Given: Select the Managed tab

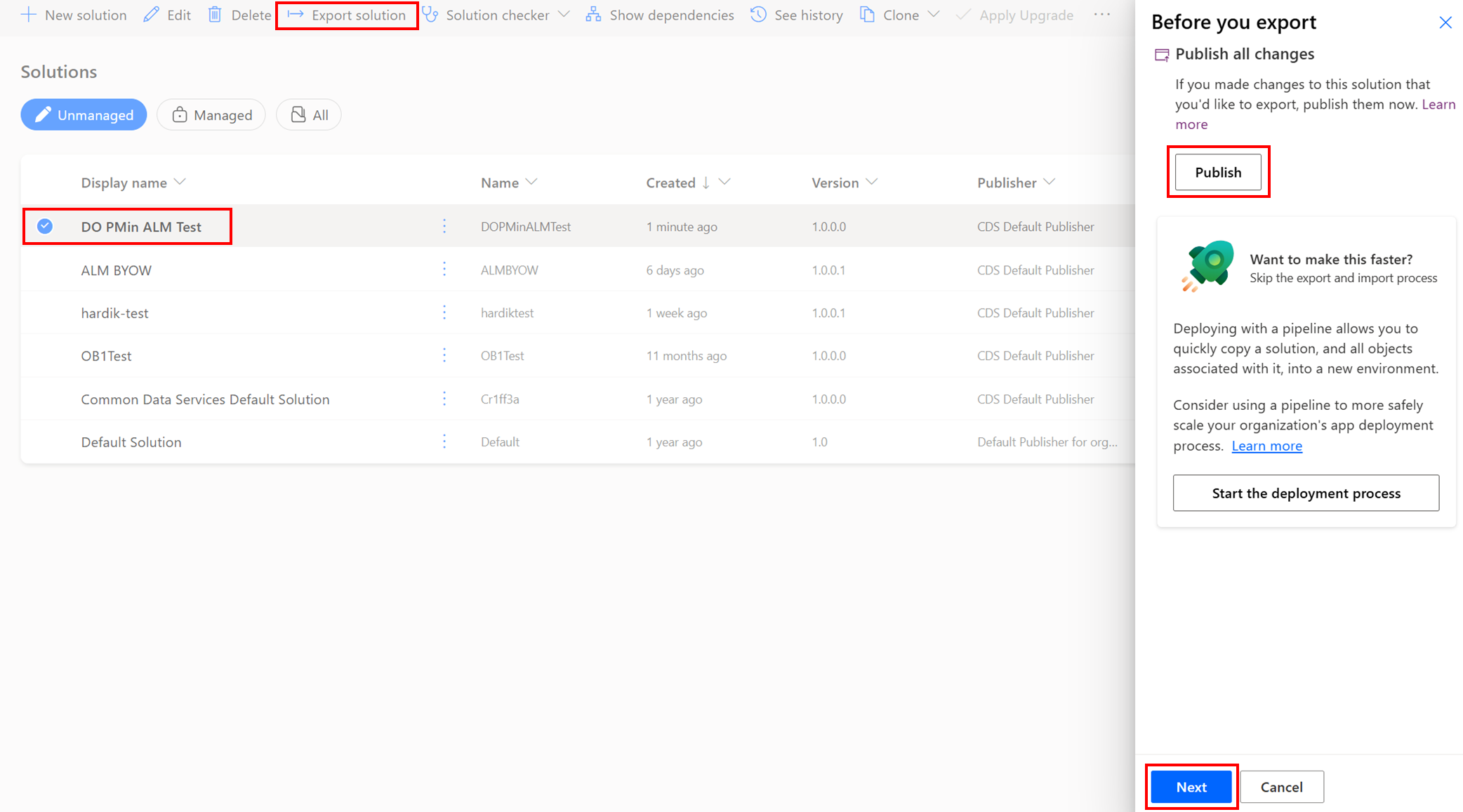Looking at the screenshot, I should coord(211,114).
